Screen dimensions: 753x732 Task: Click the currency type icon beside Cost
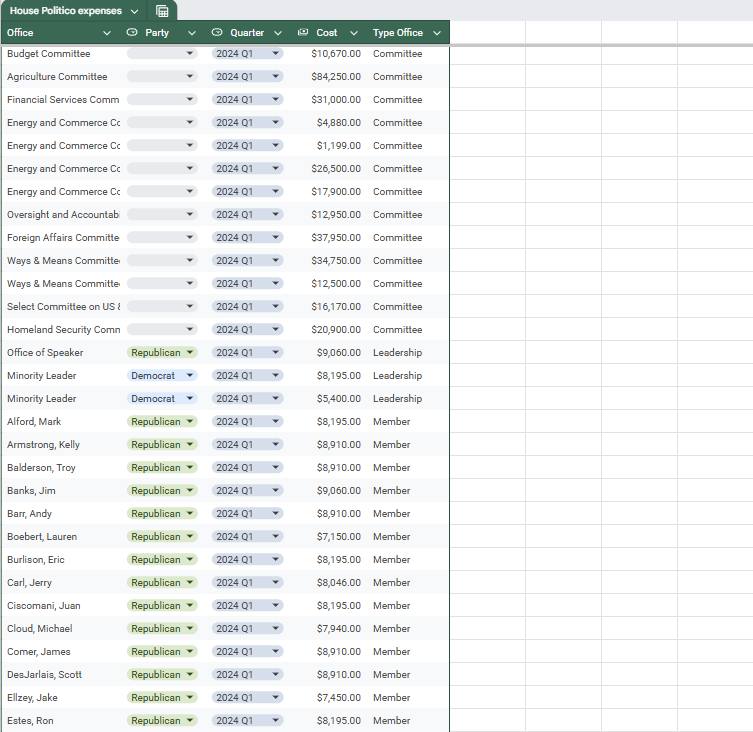(x=303, y=33)
